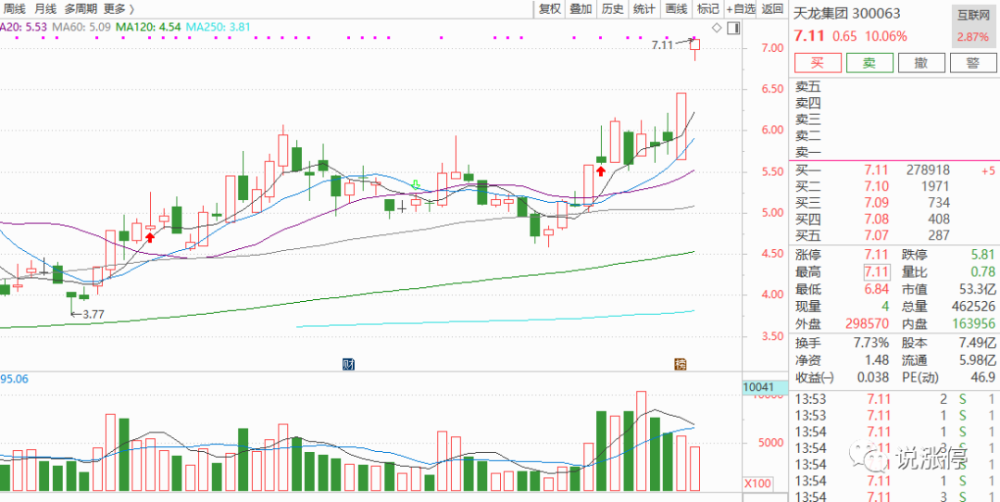
Task: Click the 7.11 high price annotation on chart
Action: click(662, 45)
